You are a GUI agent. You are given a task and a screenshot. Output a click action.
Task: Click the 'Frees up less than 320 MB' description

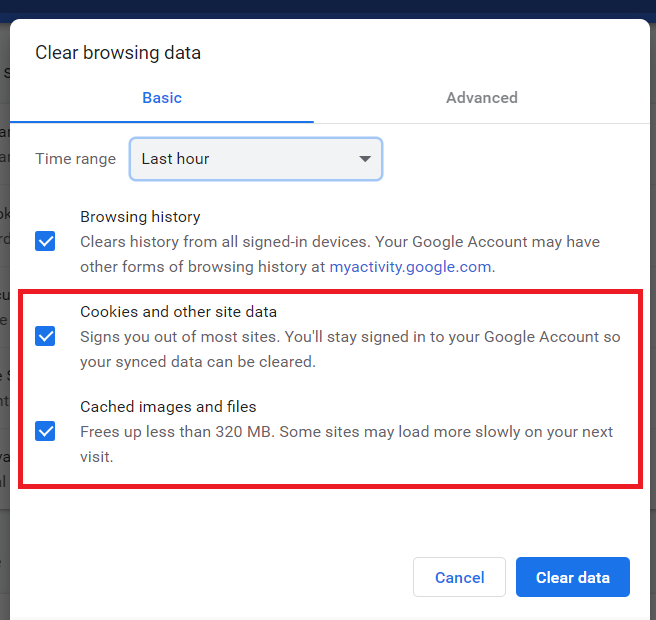346,444
